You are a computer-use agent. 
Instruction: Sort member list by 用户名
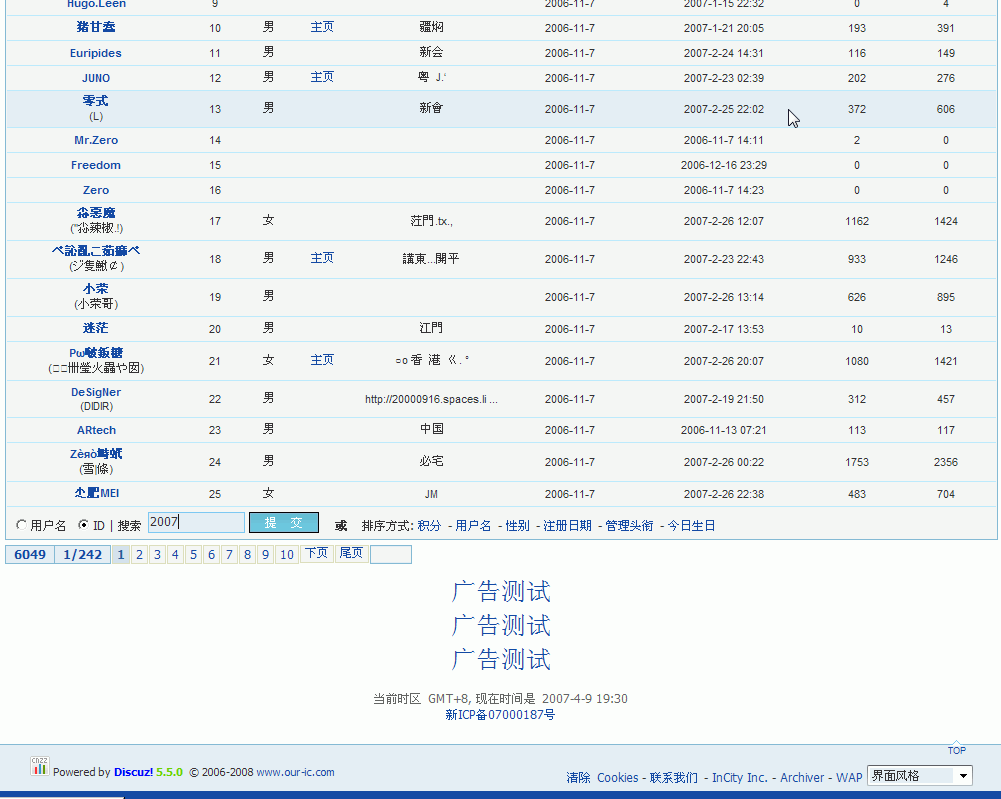473,526
